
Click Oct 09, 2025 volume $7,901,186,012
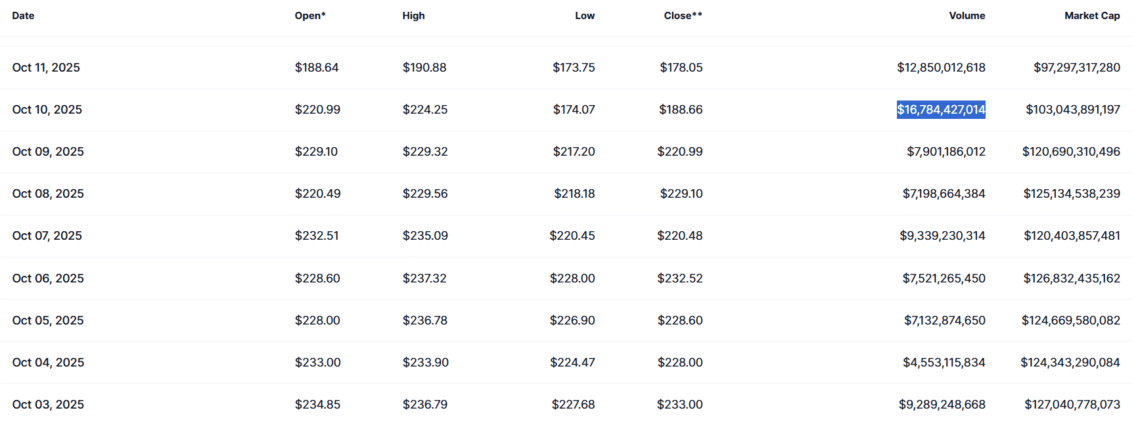coord(946,152)
